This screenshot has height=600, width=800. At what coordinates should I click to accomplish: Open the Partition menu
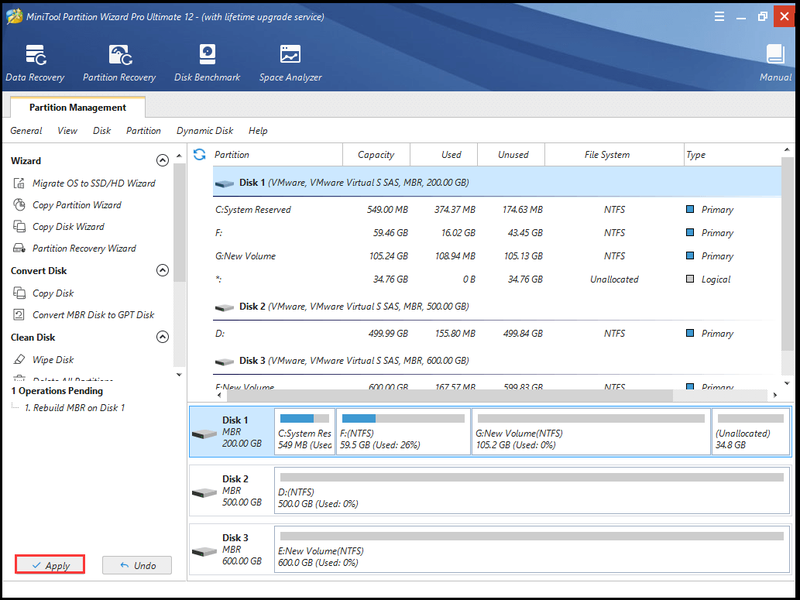143,131
